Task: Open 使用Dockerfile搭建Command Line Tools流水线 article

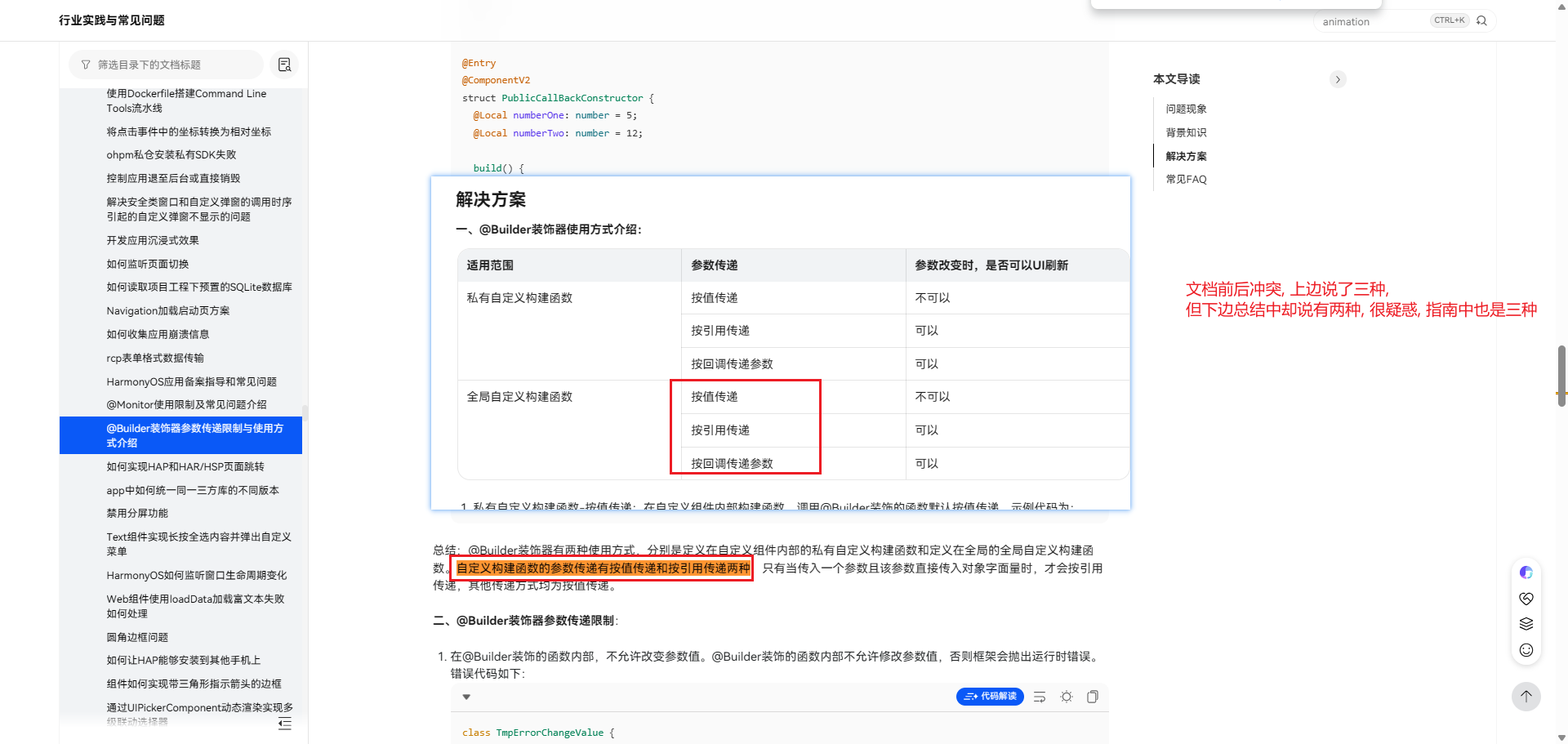Action: [x=186, y=100]
